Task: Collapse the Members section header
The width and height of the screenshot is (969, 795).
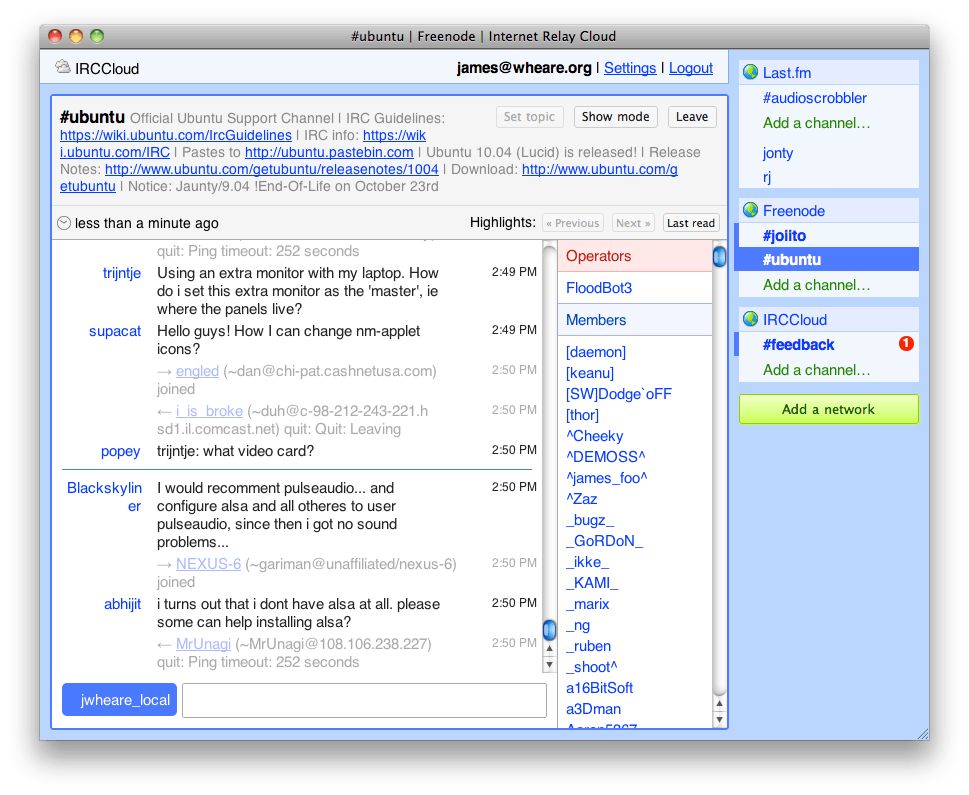Action: [x=597, y=319]
